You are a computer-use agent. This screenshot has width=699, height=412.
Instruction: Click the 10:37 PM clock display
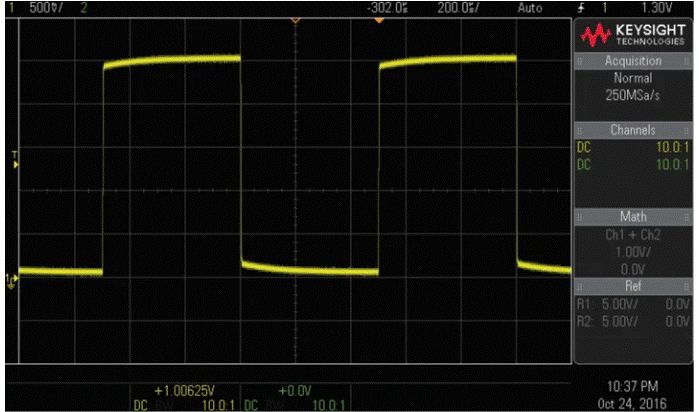(633, 385)
